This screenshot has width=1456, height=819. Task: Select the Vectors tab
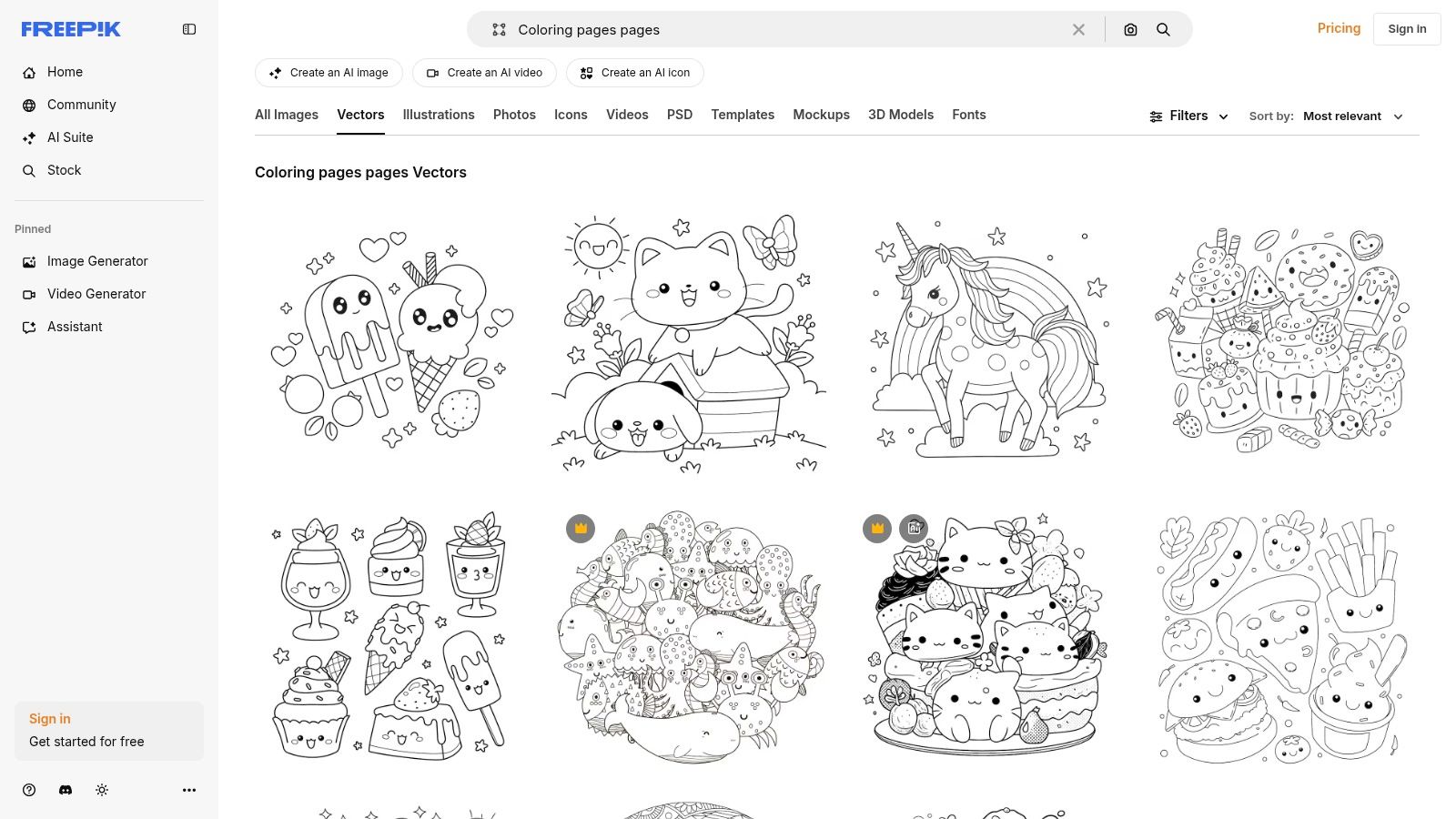[x=360, y=115]
